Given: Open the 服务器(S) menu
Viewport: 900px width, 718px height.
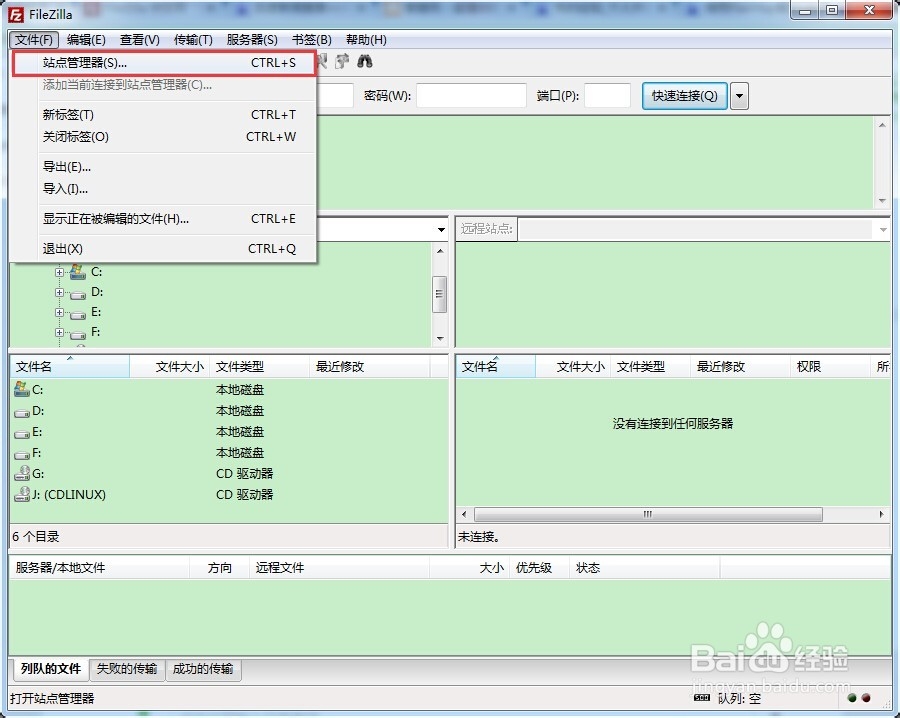Looking at the screenshot, I should [x=250, y=40].
